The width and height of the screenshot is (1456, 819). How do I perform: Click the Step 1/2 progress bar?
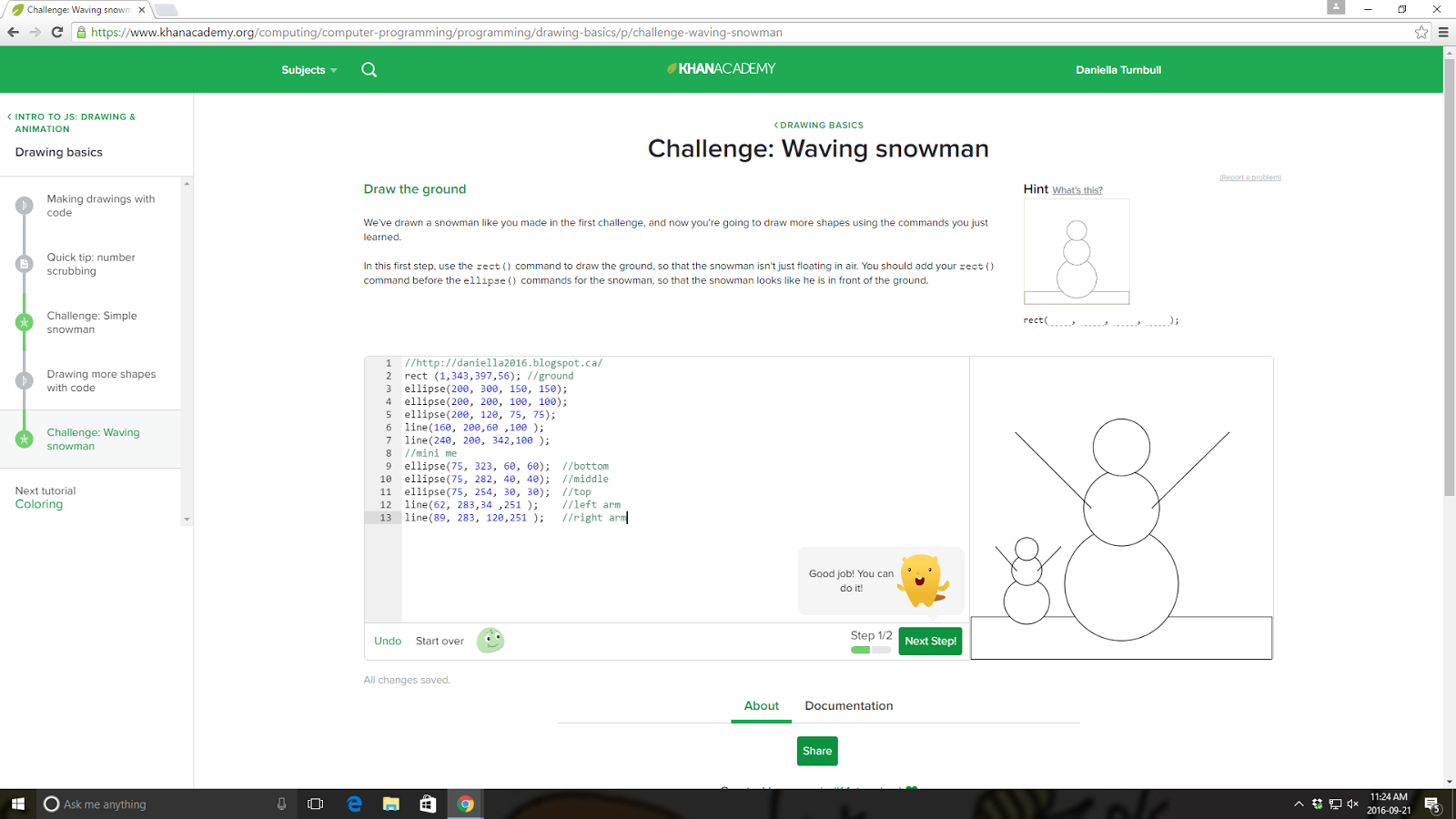(x=870, y=650)
